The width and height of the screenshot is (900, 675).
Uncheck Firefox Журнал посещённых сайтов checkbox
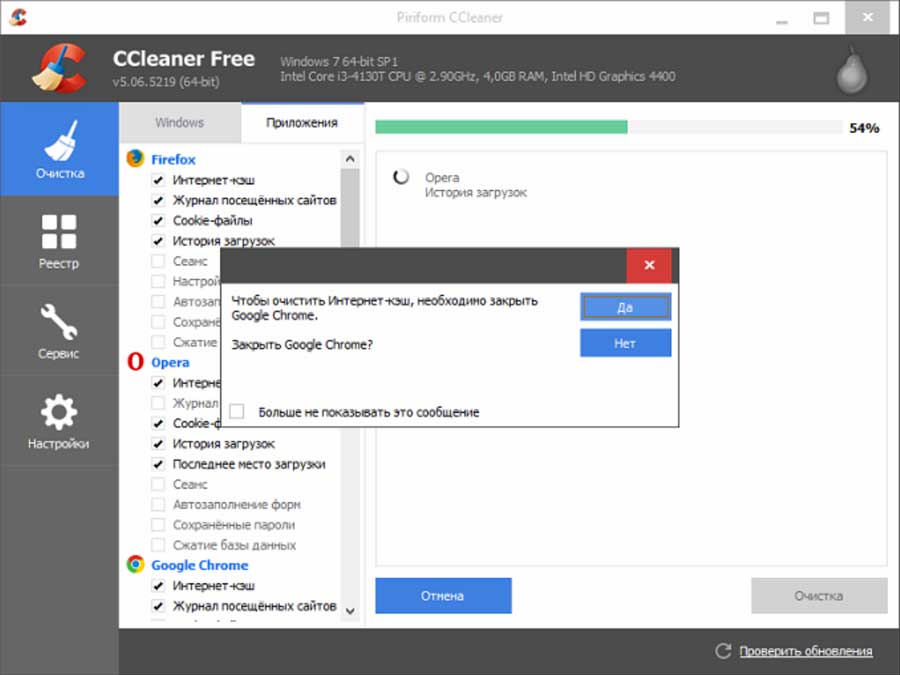point(158,200)
